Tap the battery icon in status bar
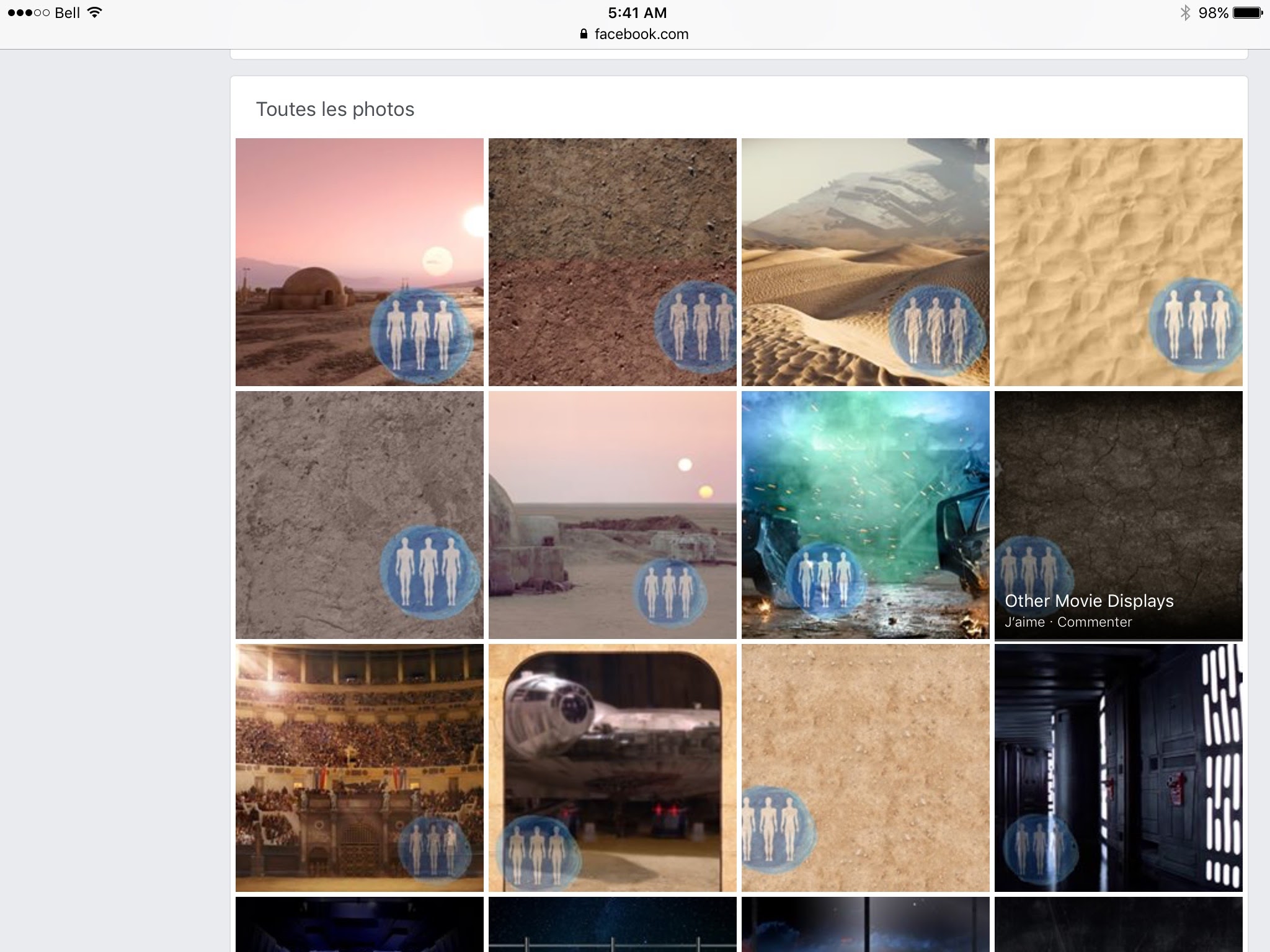The image size is (1270, 952). coord(1247,12)
